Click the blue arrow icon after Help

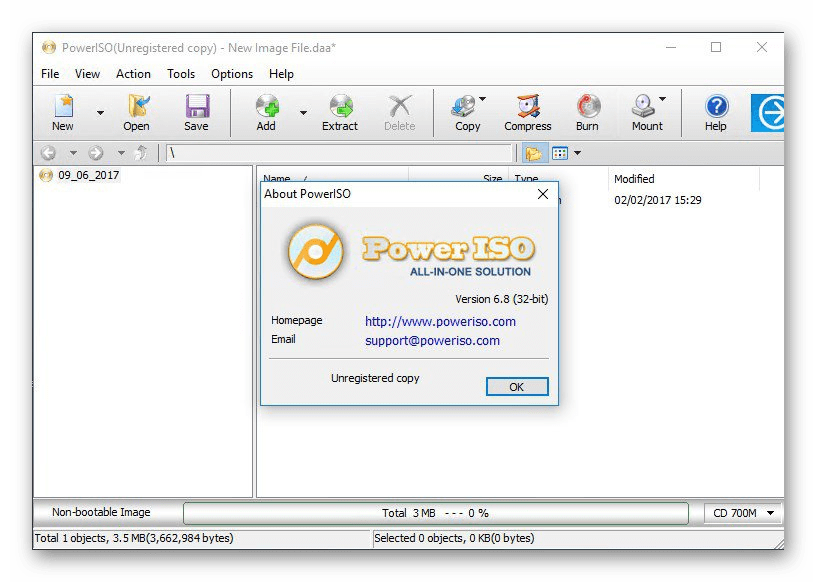click(768, 112)
